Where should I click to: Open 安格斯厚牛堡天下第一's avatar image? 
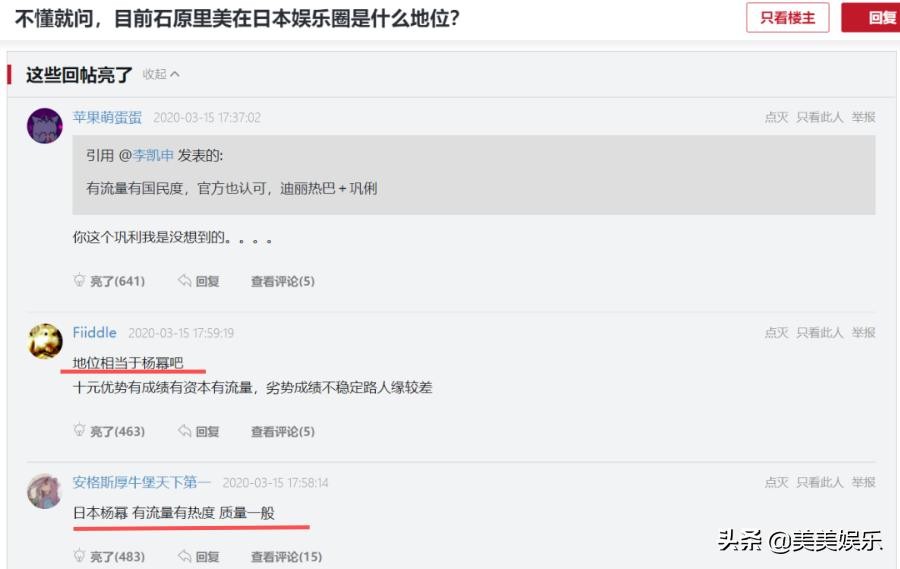point(44,491)
